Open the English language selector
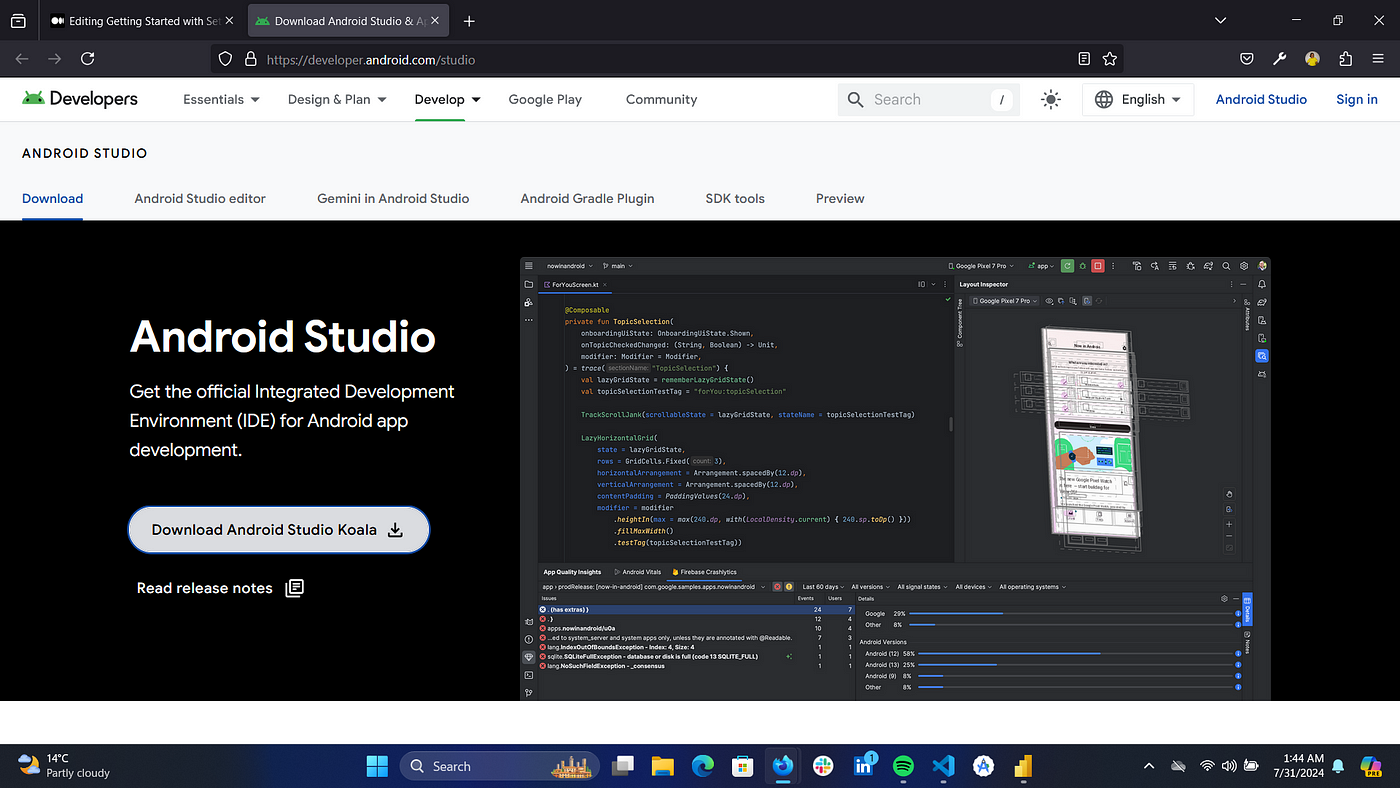1400x788 pixels. point(1138,99)
